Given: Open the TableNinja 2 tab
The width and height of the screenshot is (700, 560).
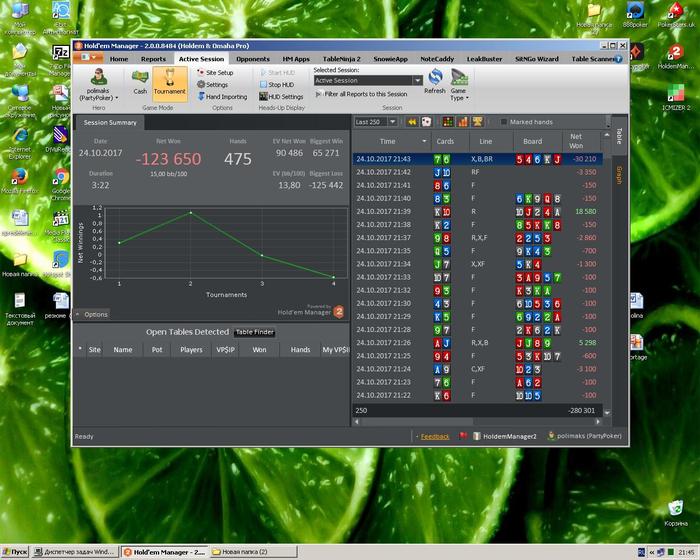Looking at the screenshot, I should click(342, 59).
